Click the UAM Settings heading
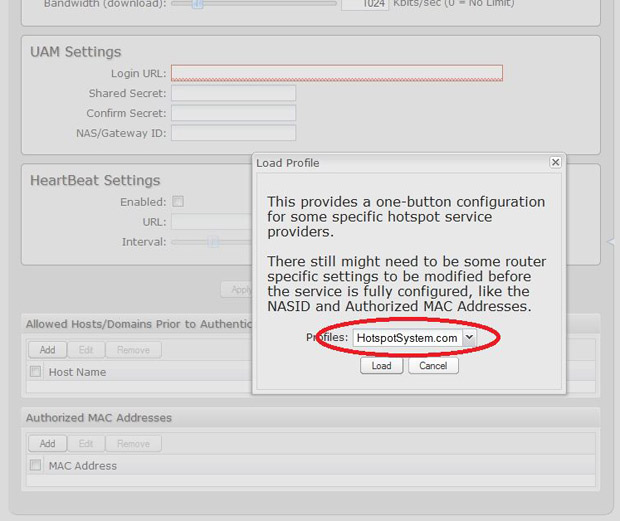Image resolution: width=620 pixels, height=521 pixels. coord(76,52)
